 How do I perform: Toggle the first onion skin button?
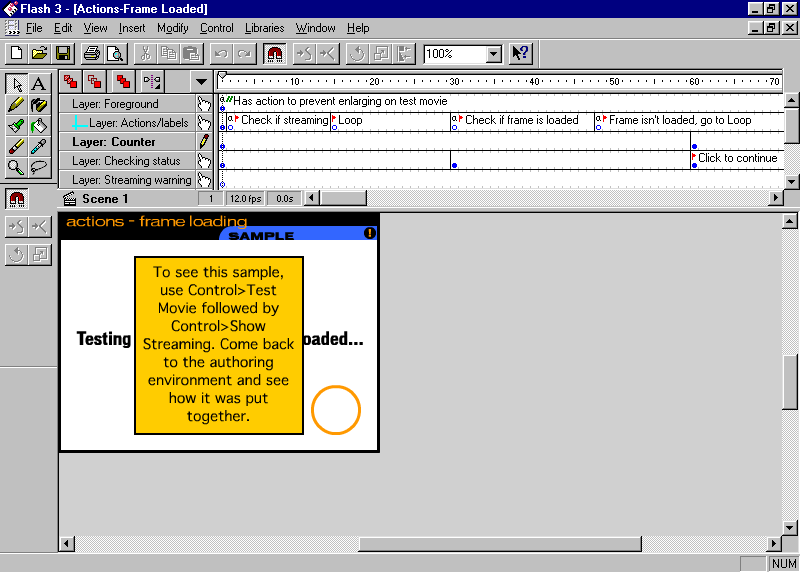(70, 82)
